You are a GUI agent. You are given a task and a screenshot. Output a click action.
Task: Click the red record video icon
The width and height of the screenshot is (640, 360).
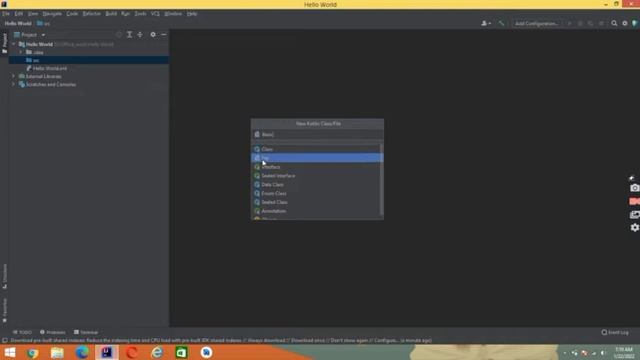point(635,201)
